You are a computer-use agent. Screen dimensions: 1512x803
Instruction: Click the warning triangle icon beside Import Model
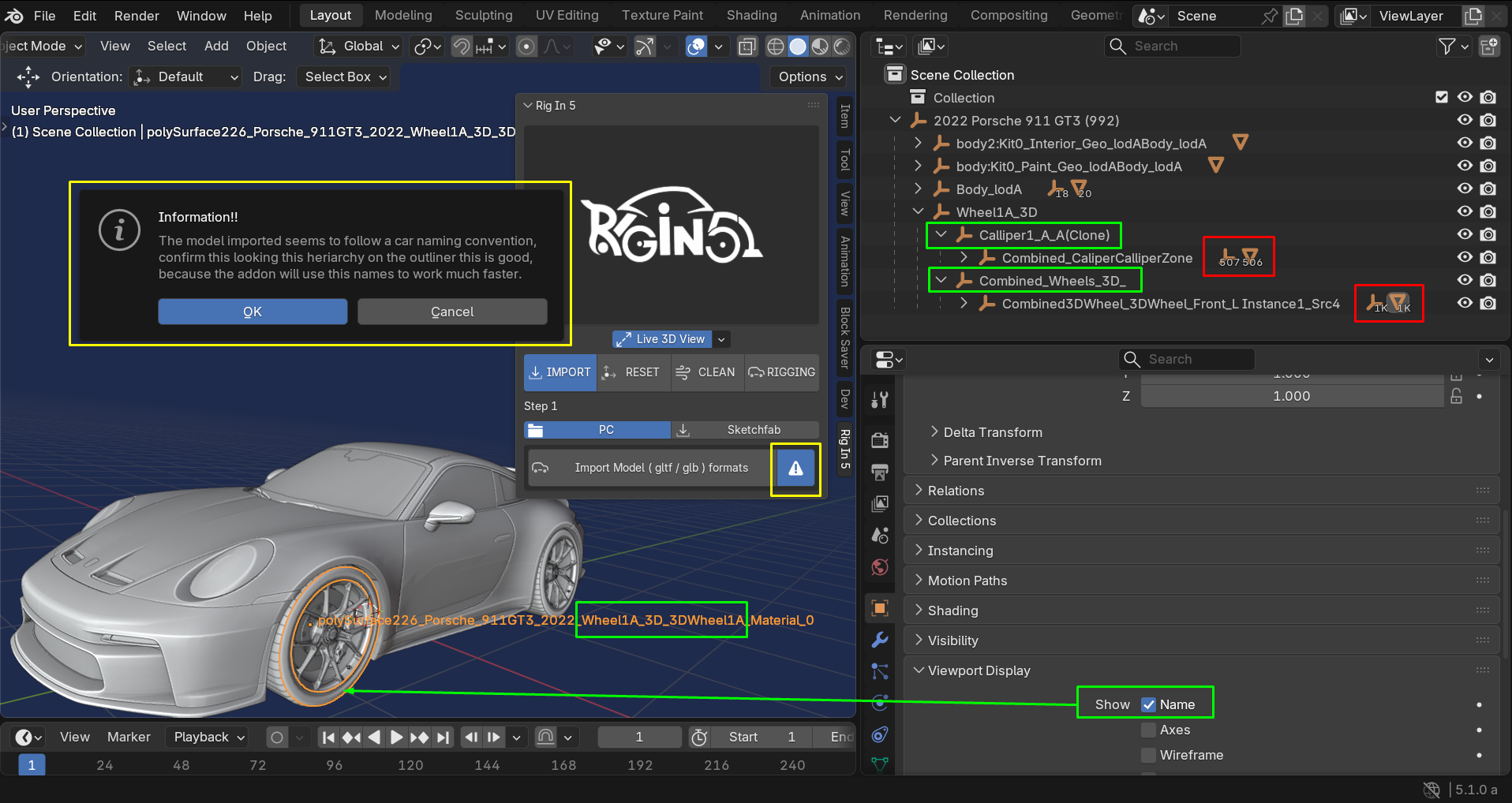click(x=795, y=469)
